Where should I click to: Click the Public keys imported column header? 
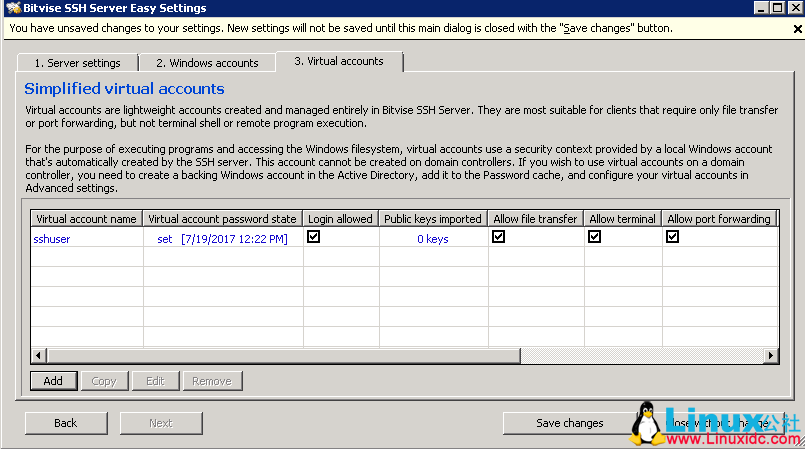(x=433, y=219)
